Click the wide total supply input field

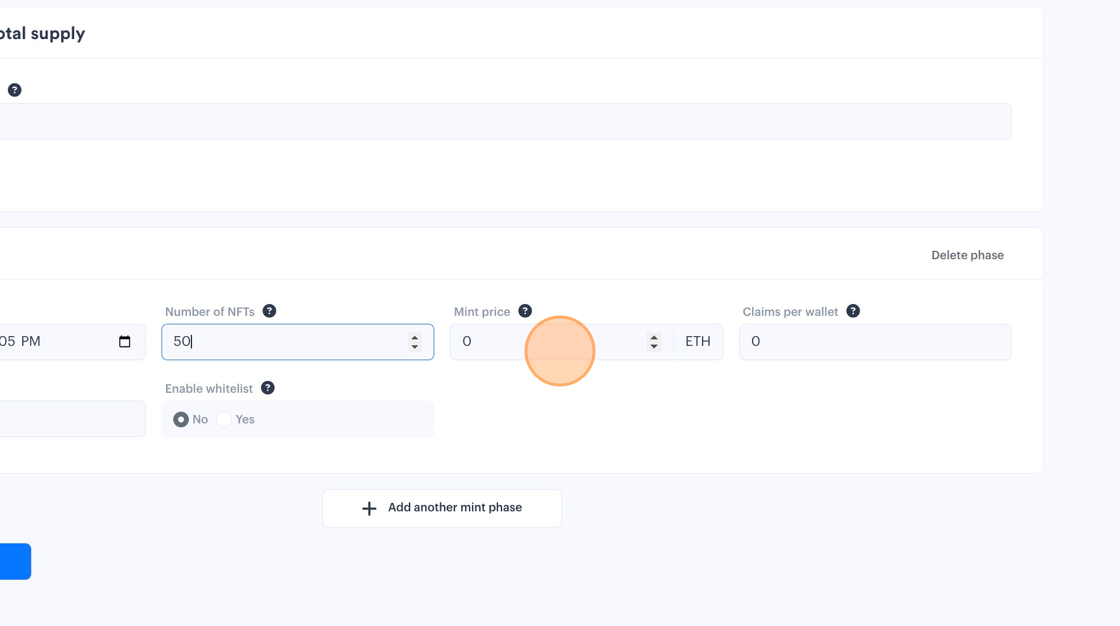tap(505, 121)
